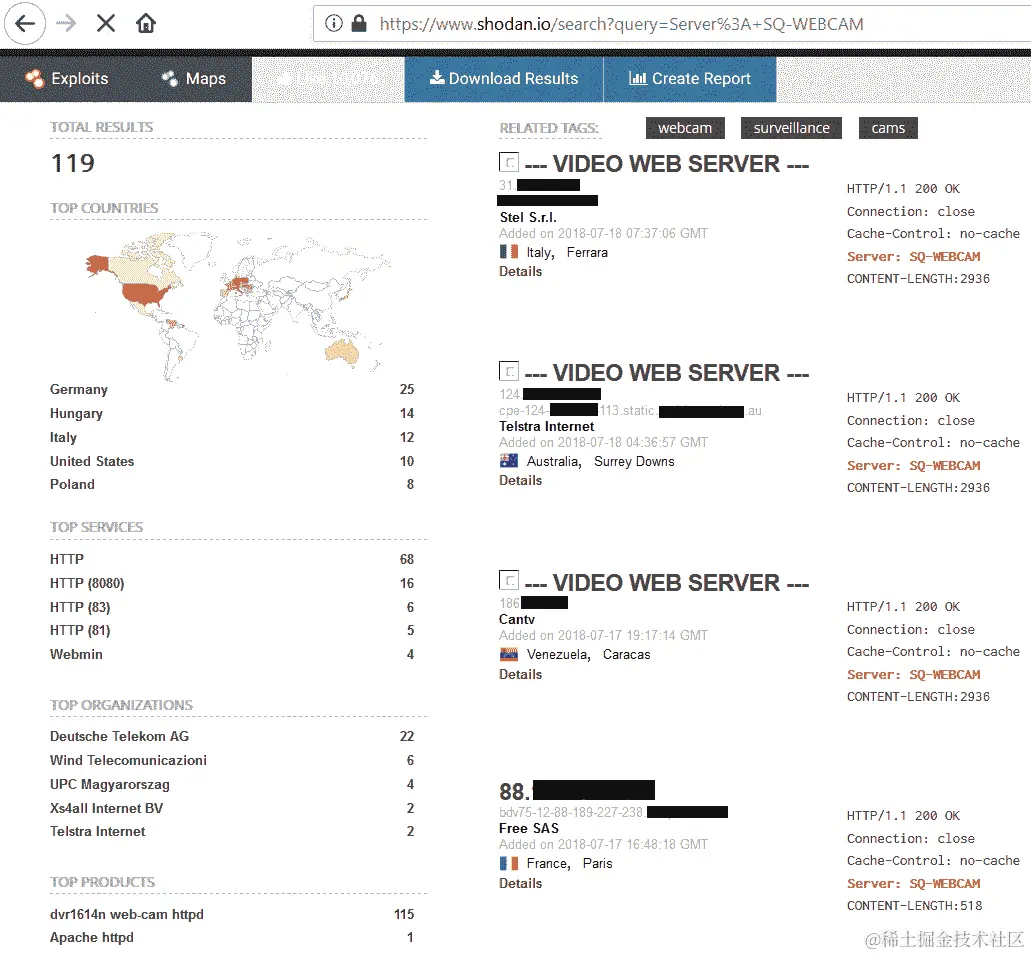Click the Italy flag icon
The image size is (1031, 956).
click(x=509, y=252)
